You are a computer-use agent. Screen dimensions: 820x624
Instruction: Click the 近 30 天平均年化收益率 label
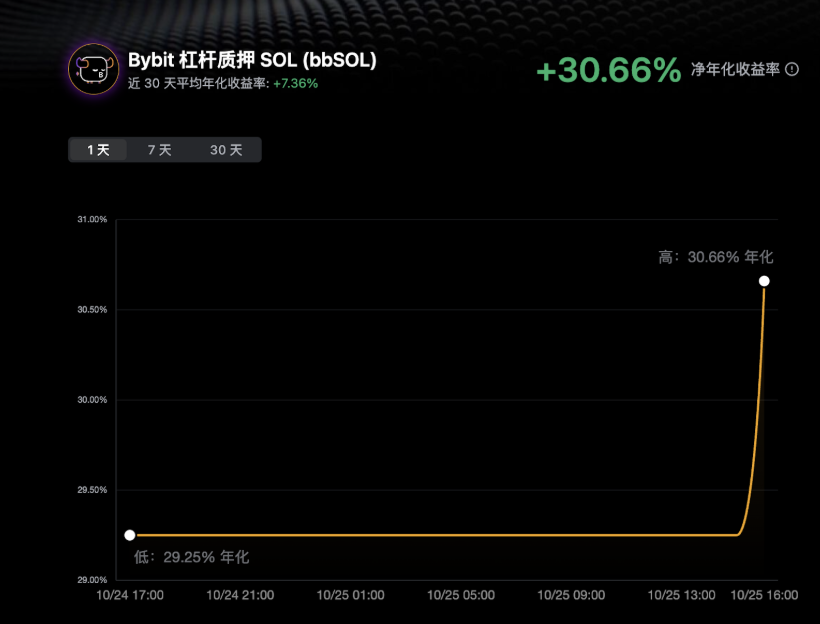point(199,84)
